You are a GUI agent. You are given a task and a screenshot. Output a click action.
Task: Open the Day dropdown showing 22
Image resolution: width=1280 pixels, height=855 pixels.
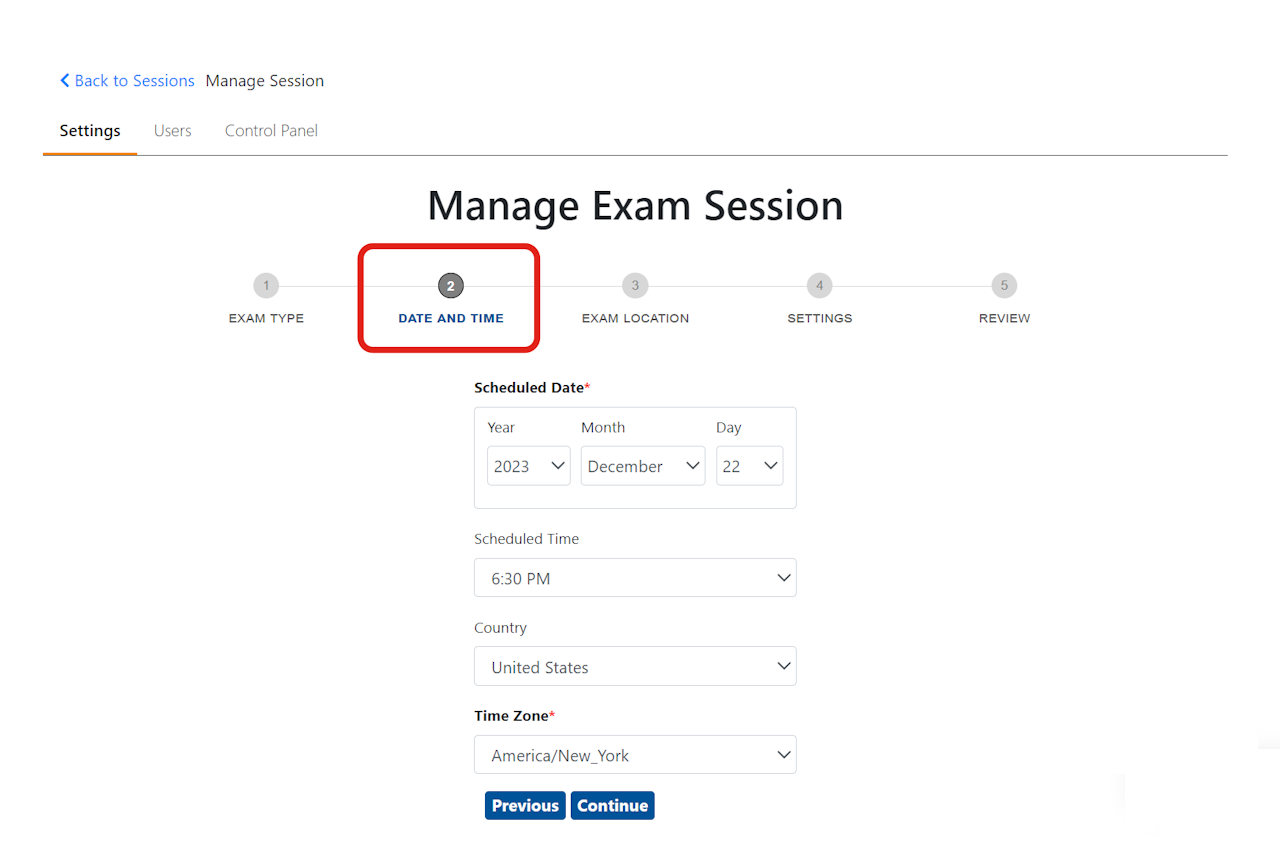click(749, 466)
